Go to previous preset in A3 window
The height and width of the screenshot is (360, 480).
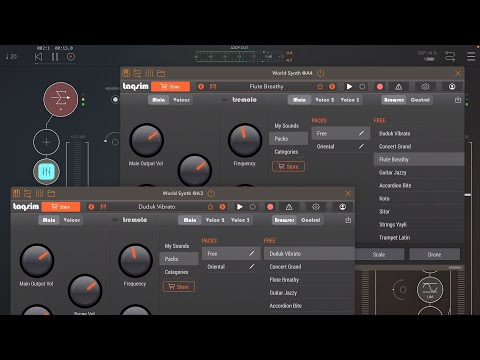coord(91,207)
